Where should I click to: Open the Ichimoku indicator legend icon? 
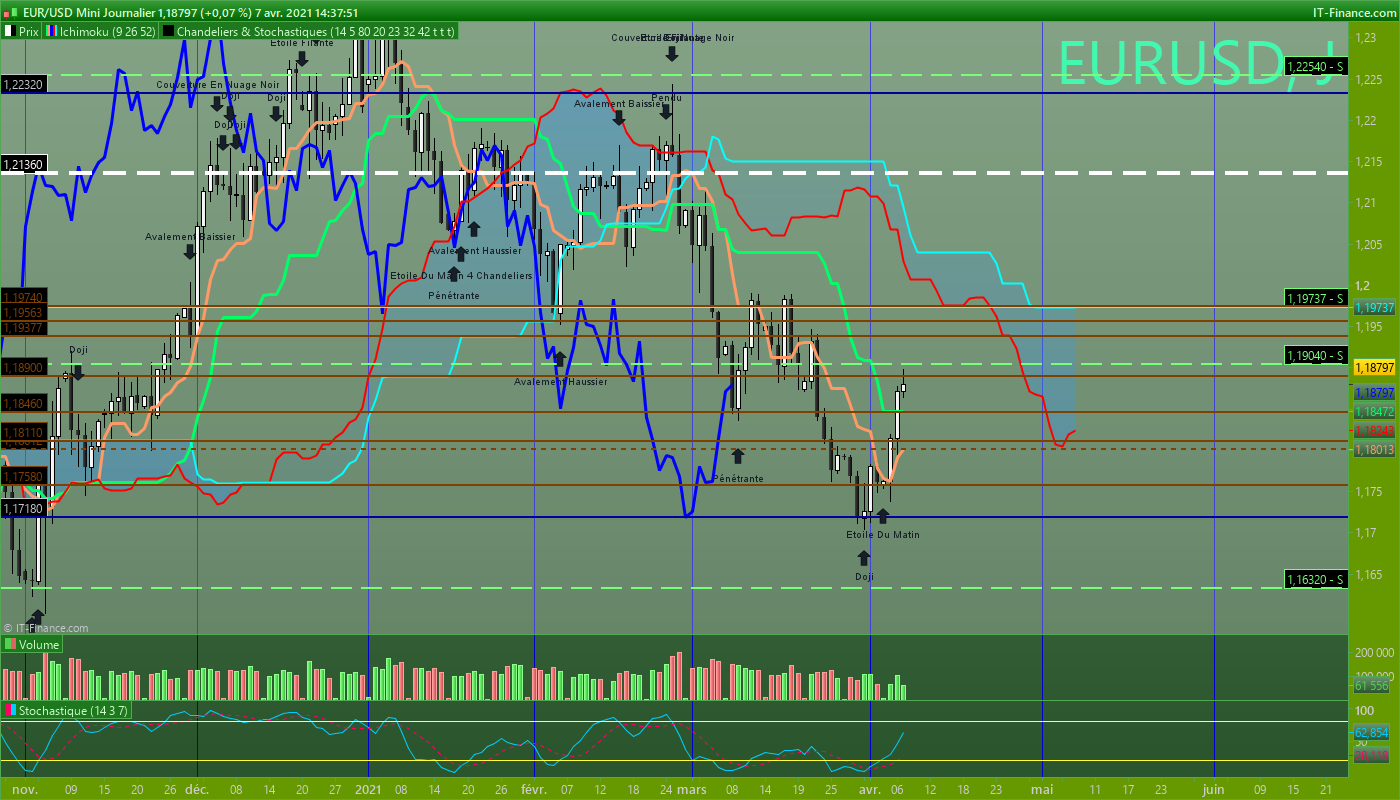[x=52, y=31]
